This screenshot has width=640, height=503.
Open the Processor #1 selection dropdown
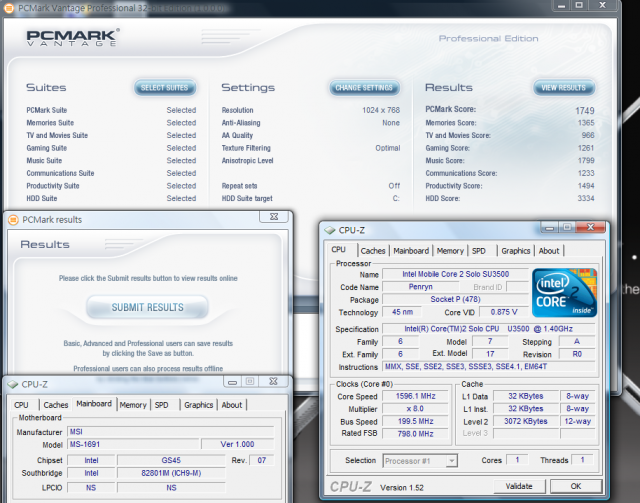pyautogui.click(x=451, y=461)
